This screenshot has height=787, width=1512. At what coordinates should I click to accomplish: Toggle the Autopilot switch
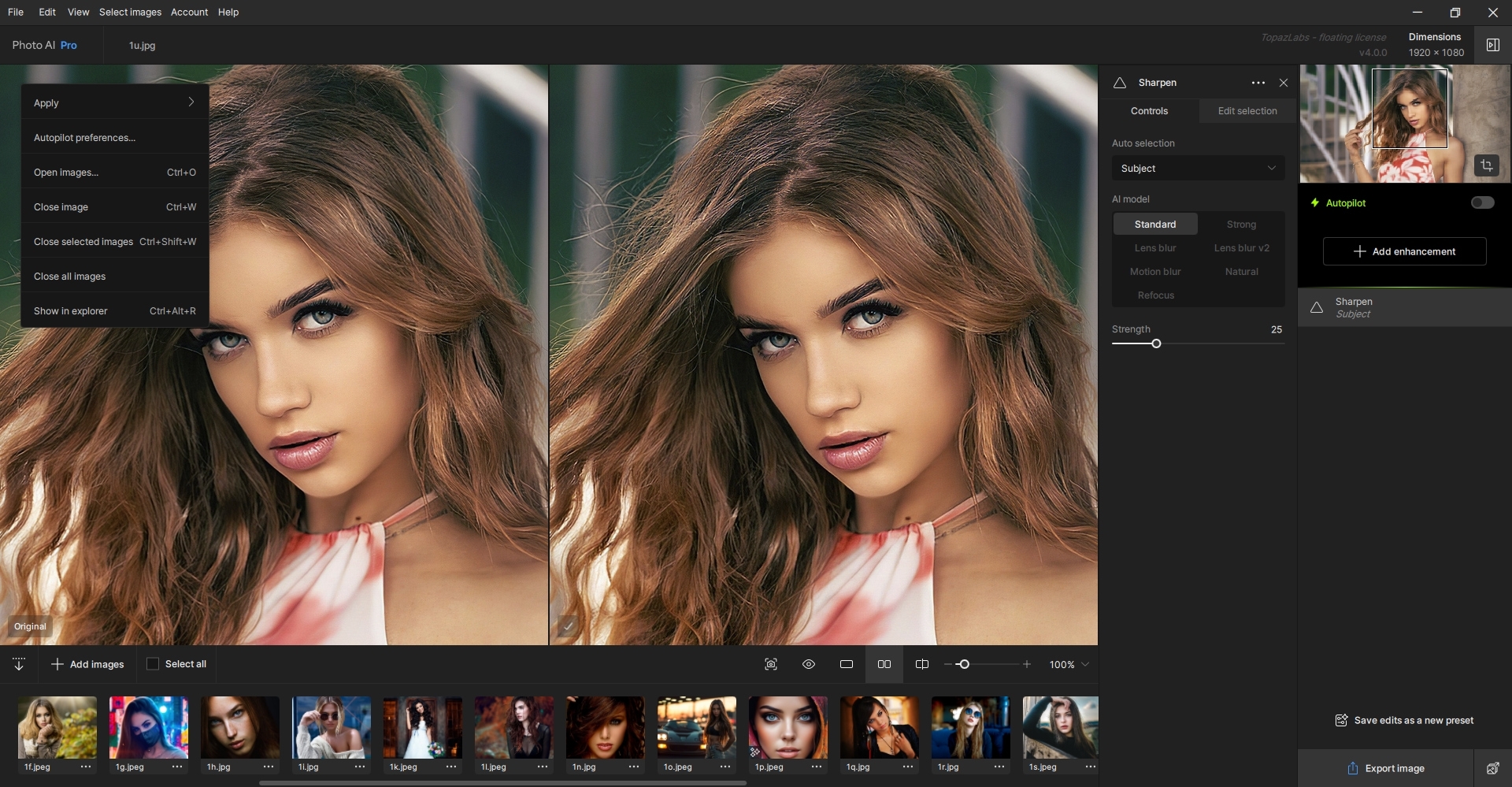[x=1482, y=202]
